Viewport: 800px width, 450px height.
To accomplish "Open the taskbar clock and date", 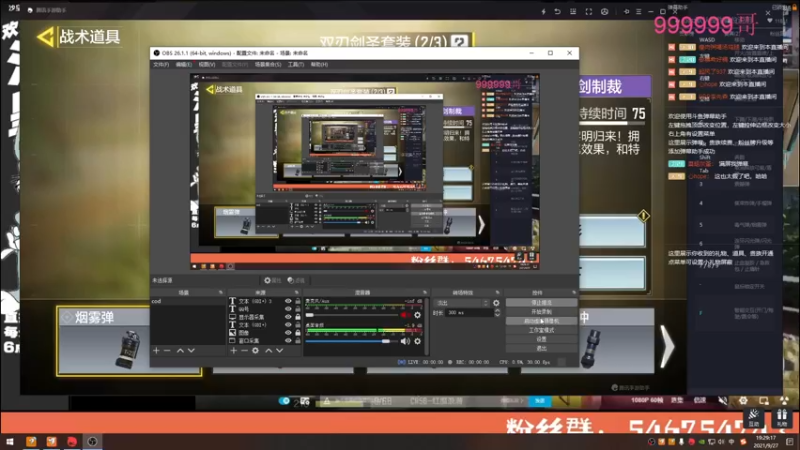I will (x=766, y=441).
